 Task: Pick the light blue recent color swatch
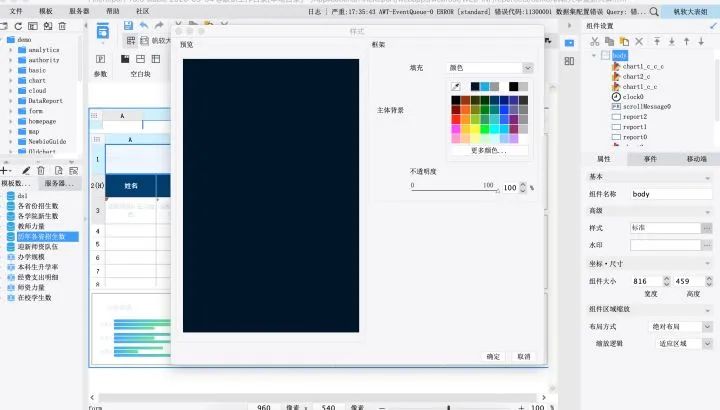[485, 86]
